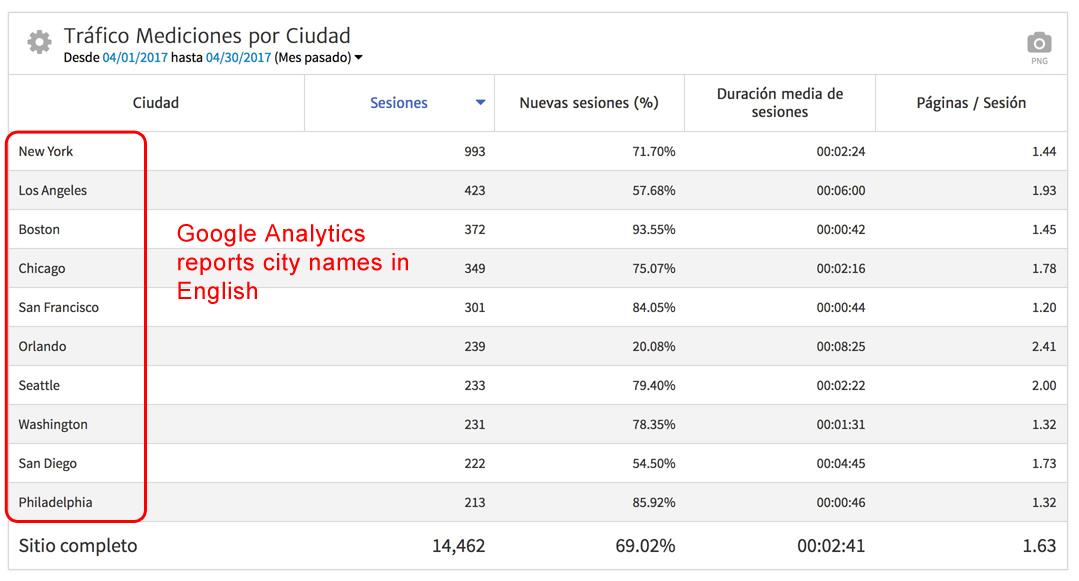This screenshot has height=581, width=1079.
Task: Click the Sesiones sort dropdown arrow
Action: point(480,102)
